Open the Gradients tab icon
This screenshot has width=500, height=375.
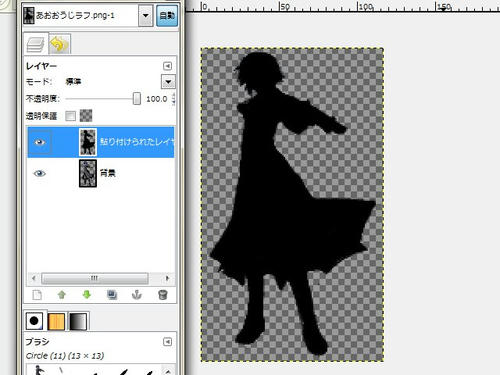(x=78, y=321)
